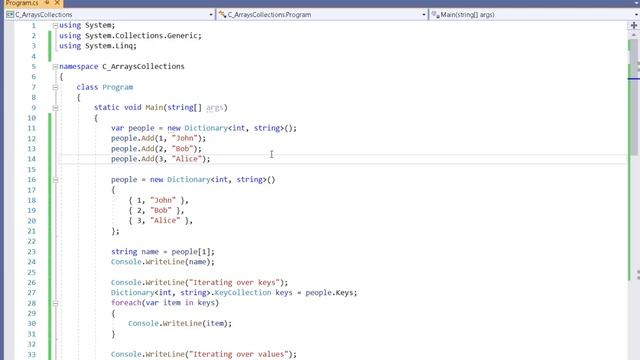Viewport: 640px width, 360px height.
Task: Click line number 22 in the margin
Action: point(32,242)
